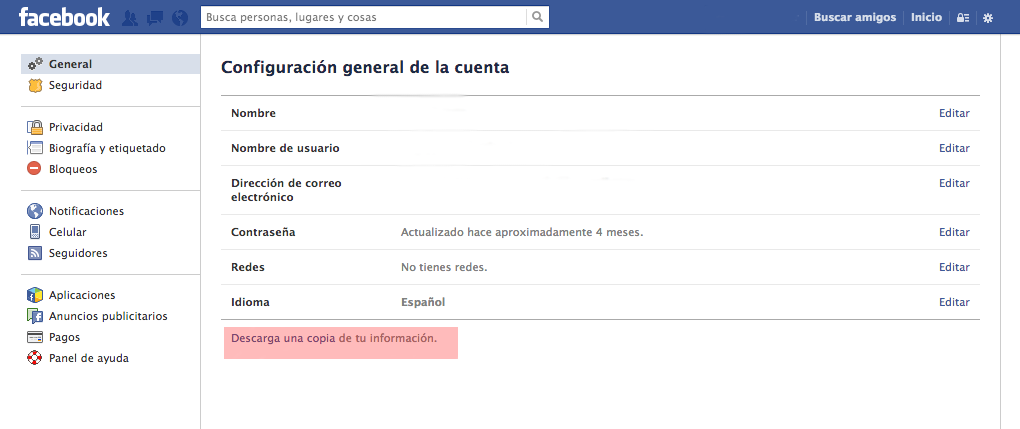Edit the Redes row

pyautogui.click(x=954, y=268)
